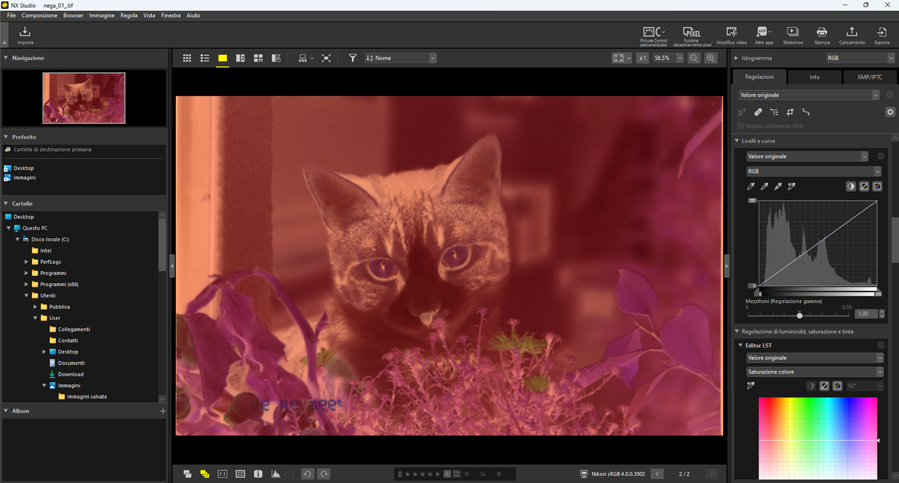
Task: Pick the crop tool in Regolazioni
Action: [x=790, y=112]
